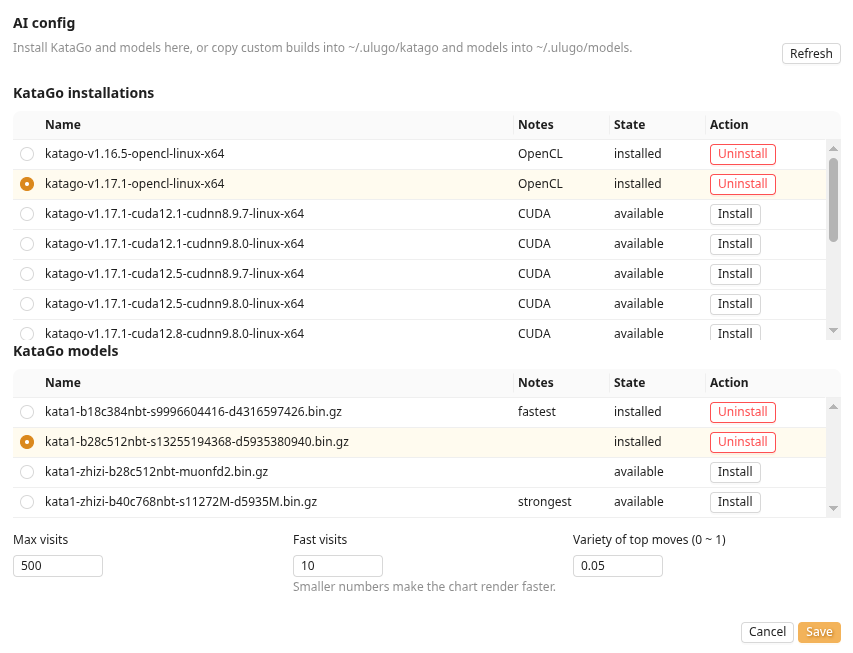Choose kata1-zhizi-b28c512nbt-muonfd2 model radio
The image size is (853, 653).
[27, 472]
